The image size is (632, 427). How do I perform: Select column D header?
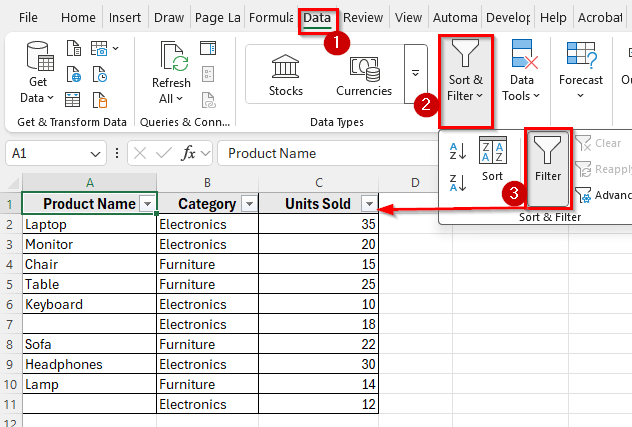pyautogui.click(x=415, y=183)
